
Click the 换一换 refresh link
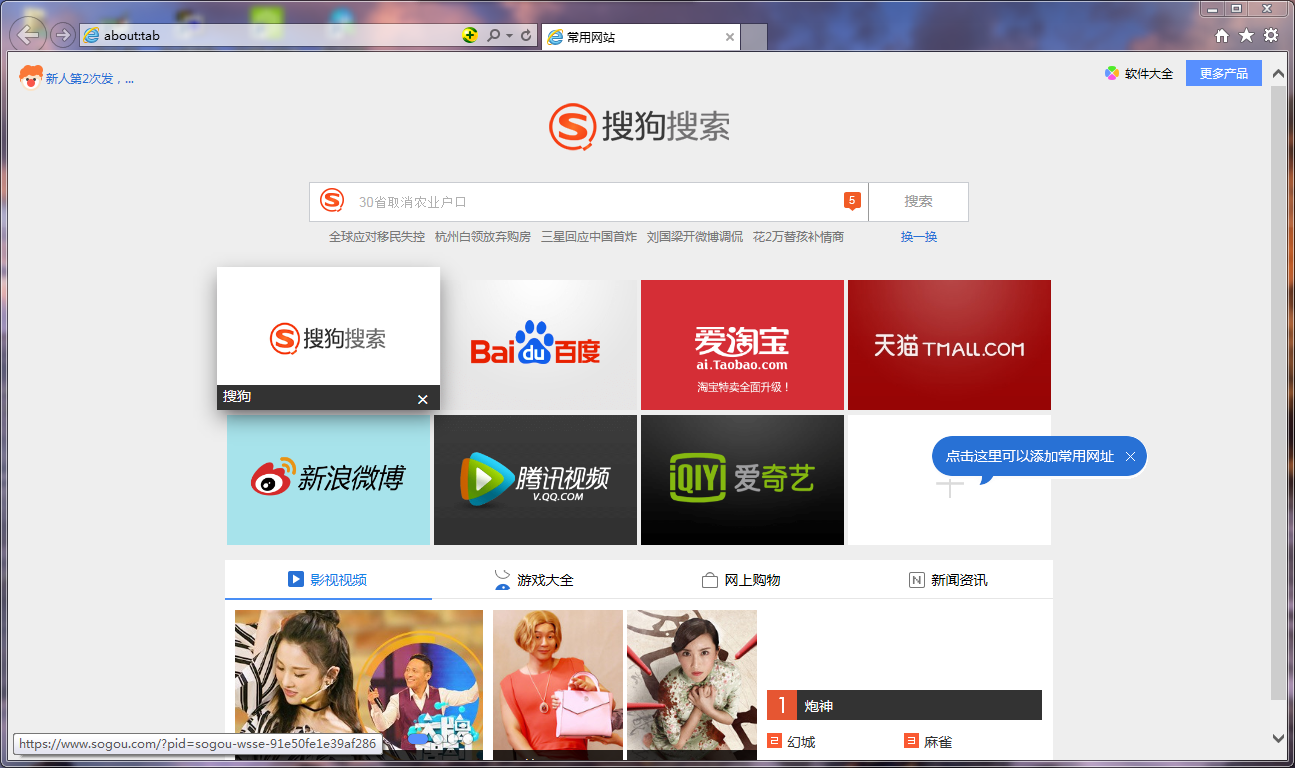(918, 237)
